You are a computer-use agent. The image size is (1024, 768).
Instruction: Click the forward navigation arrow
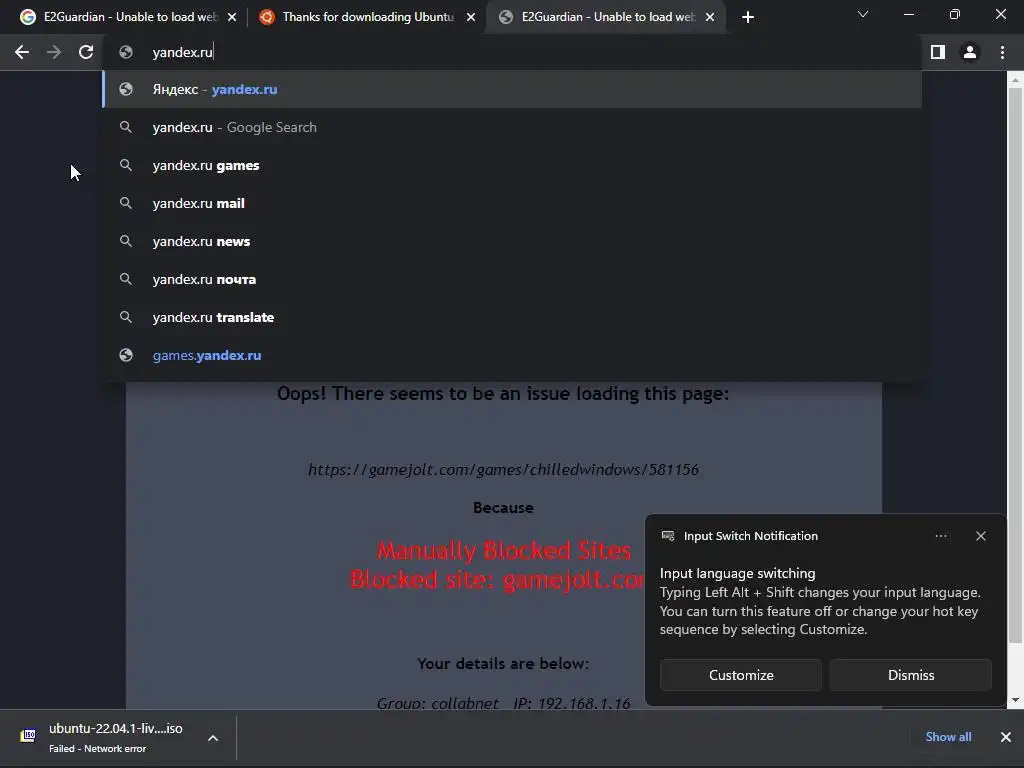[x=54, y=52]
